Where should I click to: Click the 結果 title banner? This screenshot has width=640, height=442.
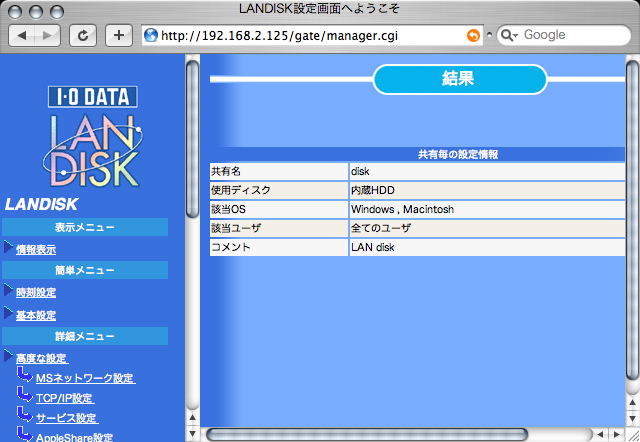point(460,79)
